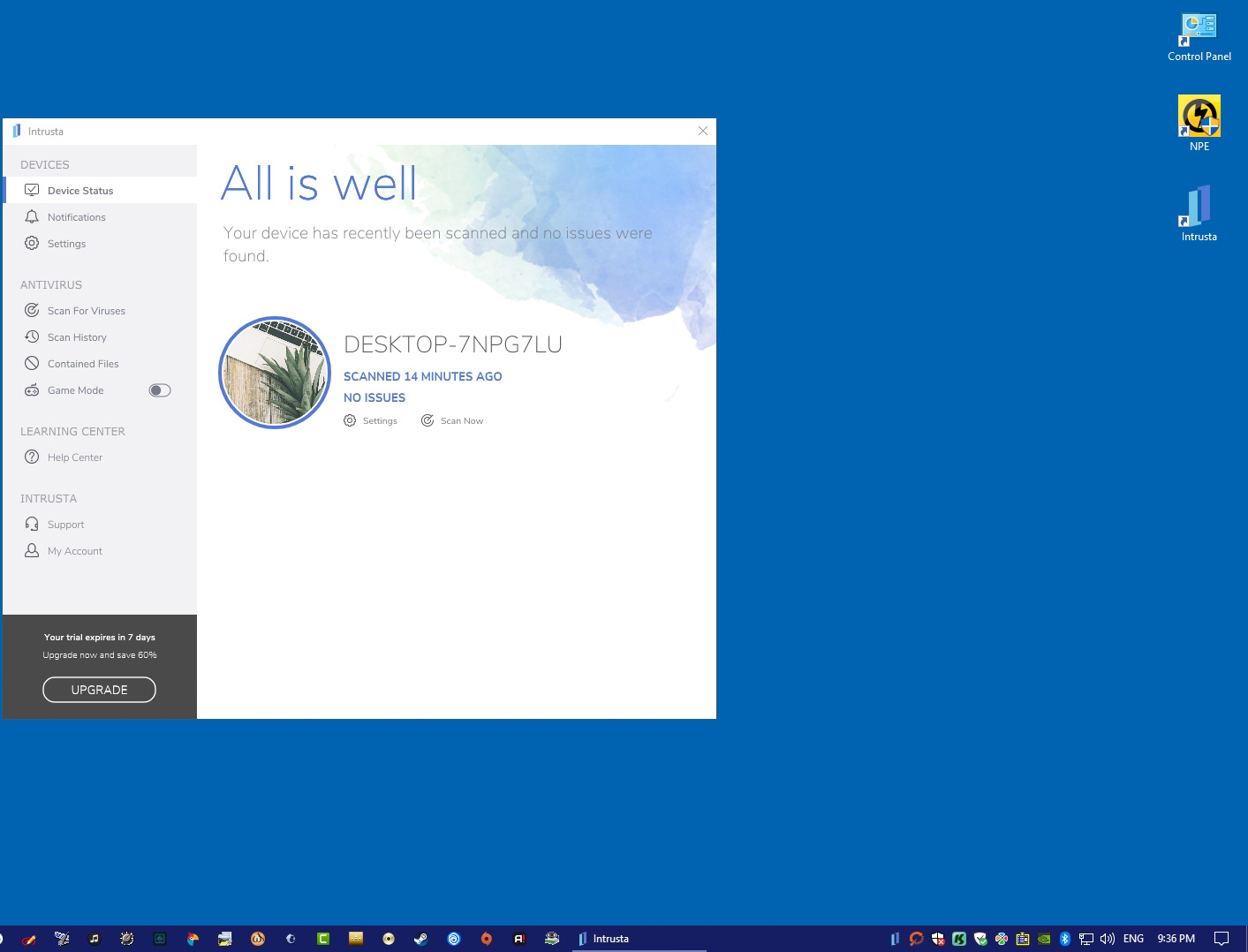1248x952 pixels.
Task: Open Steam from the taskbar
Action: tap(421, 939)
